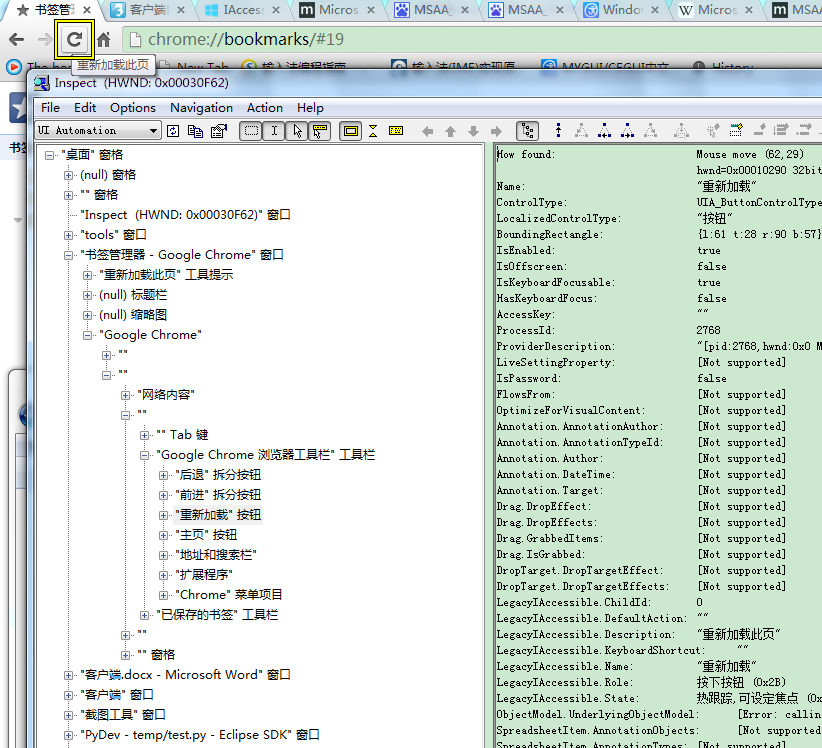Close the 书签管 Chrome tab

pyautogui.click(x=86, y=10)
